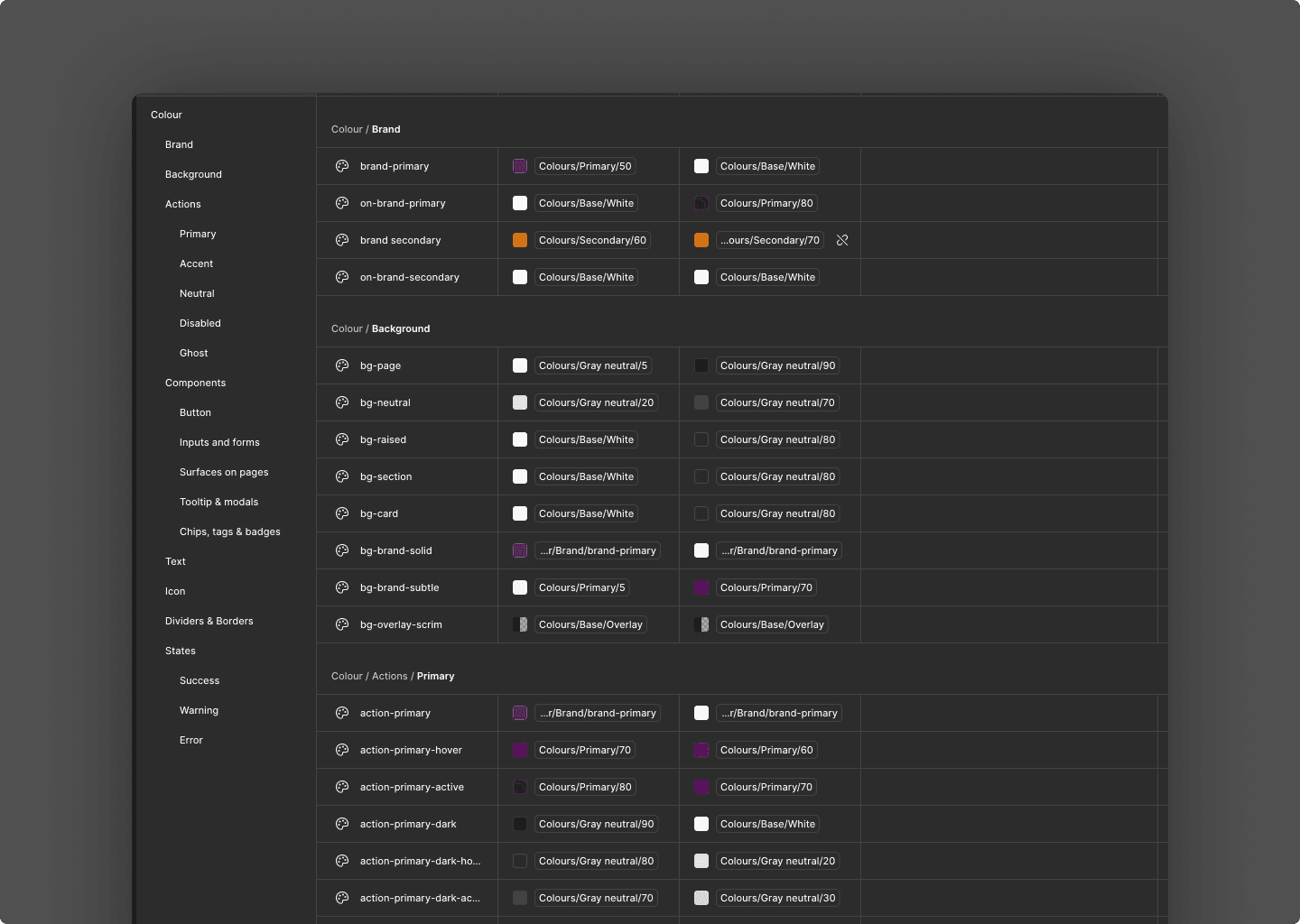
Task: Click the palette icon beside on-brand-primary
Action: coord(342,203)
